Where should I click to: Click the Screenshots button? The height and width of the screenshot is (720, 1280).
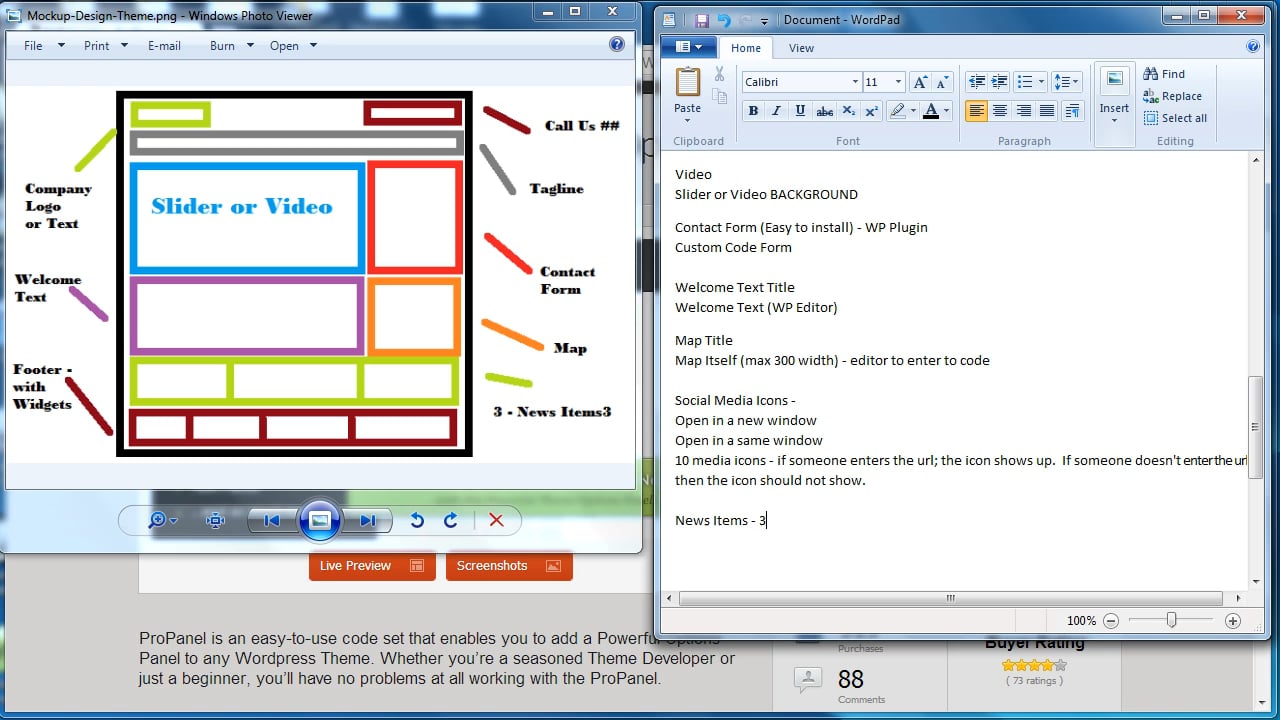point(509,565)
